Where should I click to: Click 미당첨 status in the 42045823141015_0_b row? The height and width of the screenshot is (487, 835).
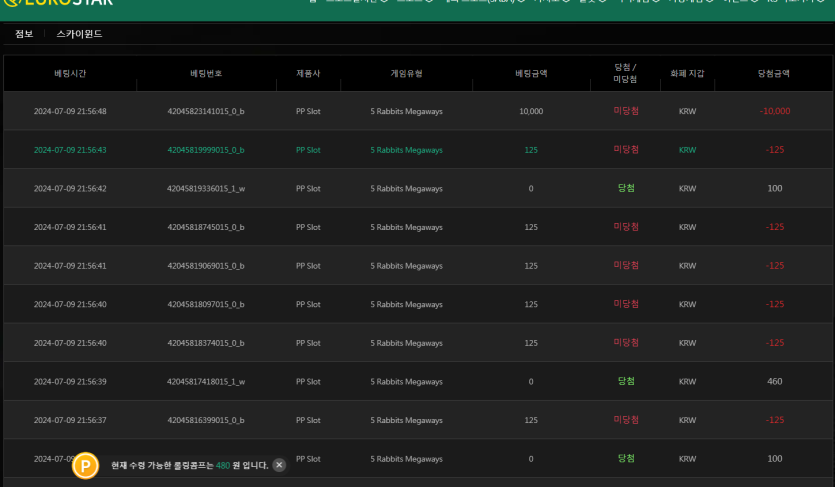coord(626,111)
